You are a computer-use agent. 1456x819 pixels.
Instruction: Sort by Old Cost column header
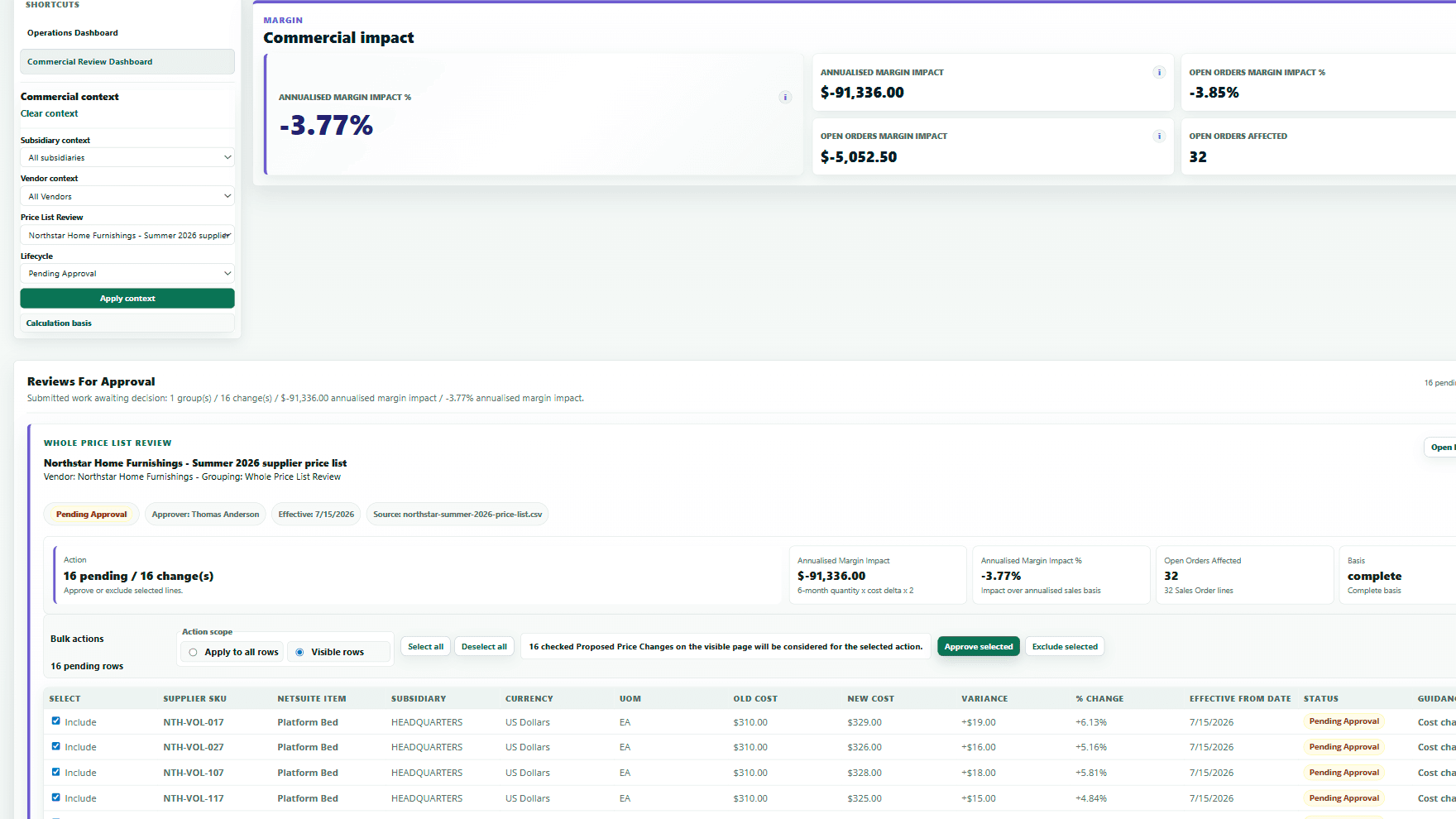click(754, 699)
